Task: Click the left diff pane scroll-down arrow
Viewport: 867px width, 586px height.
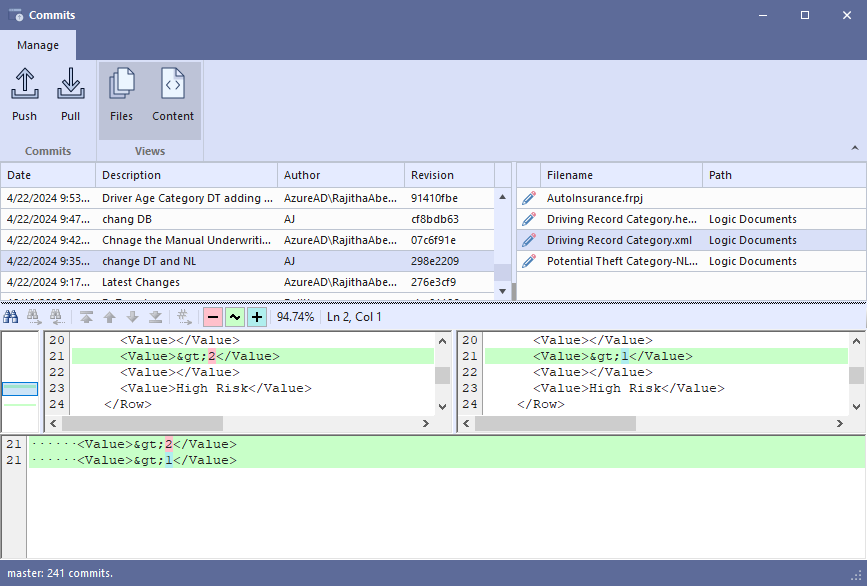Action: click(x=442, y=406)
